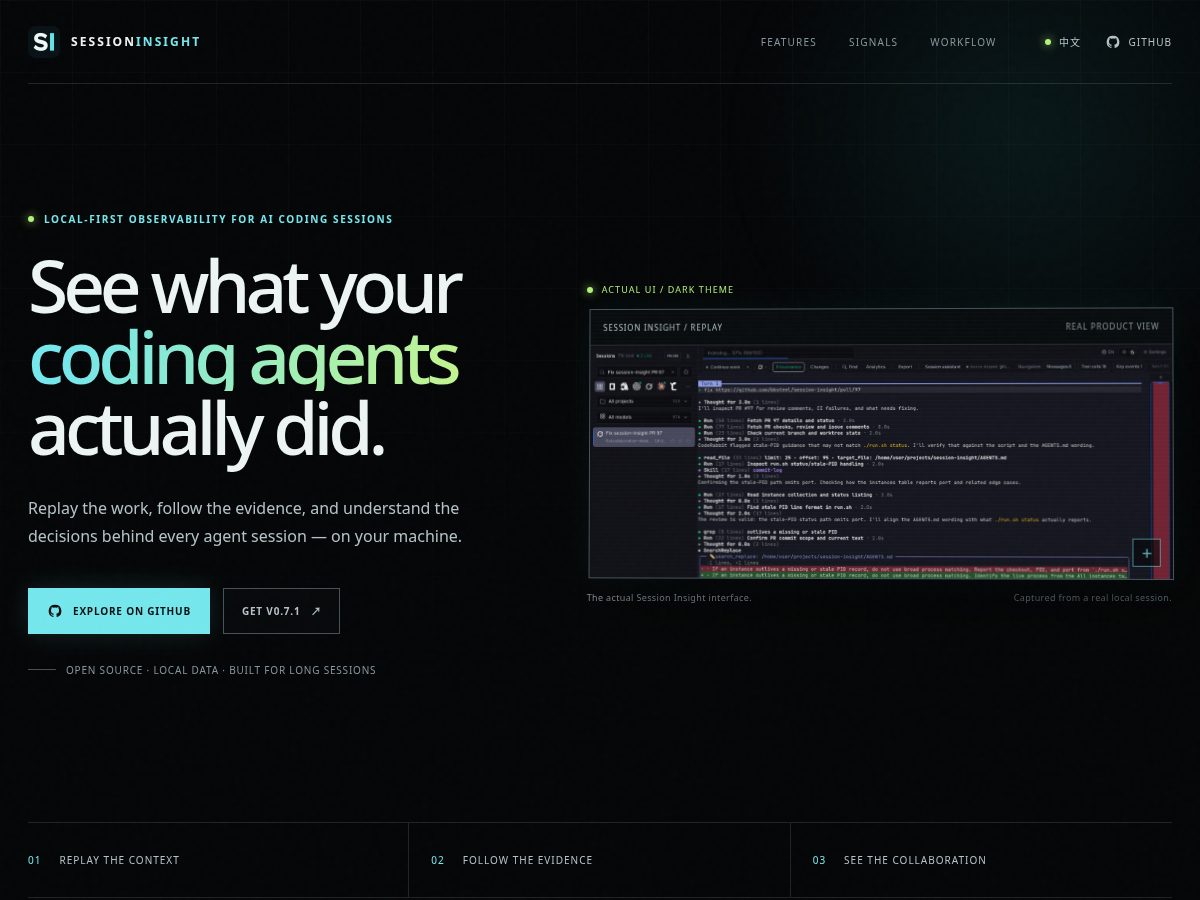Open the SESSIONINSIGHT brand home link
The height and width of the screenshot is (900, 1200).
114,42
